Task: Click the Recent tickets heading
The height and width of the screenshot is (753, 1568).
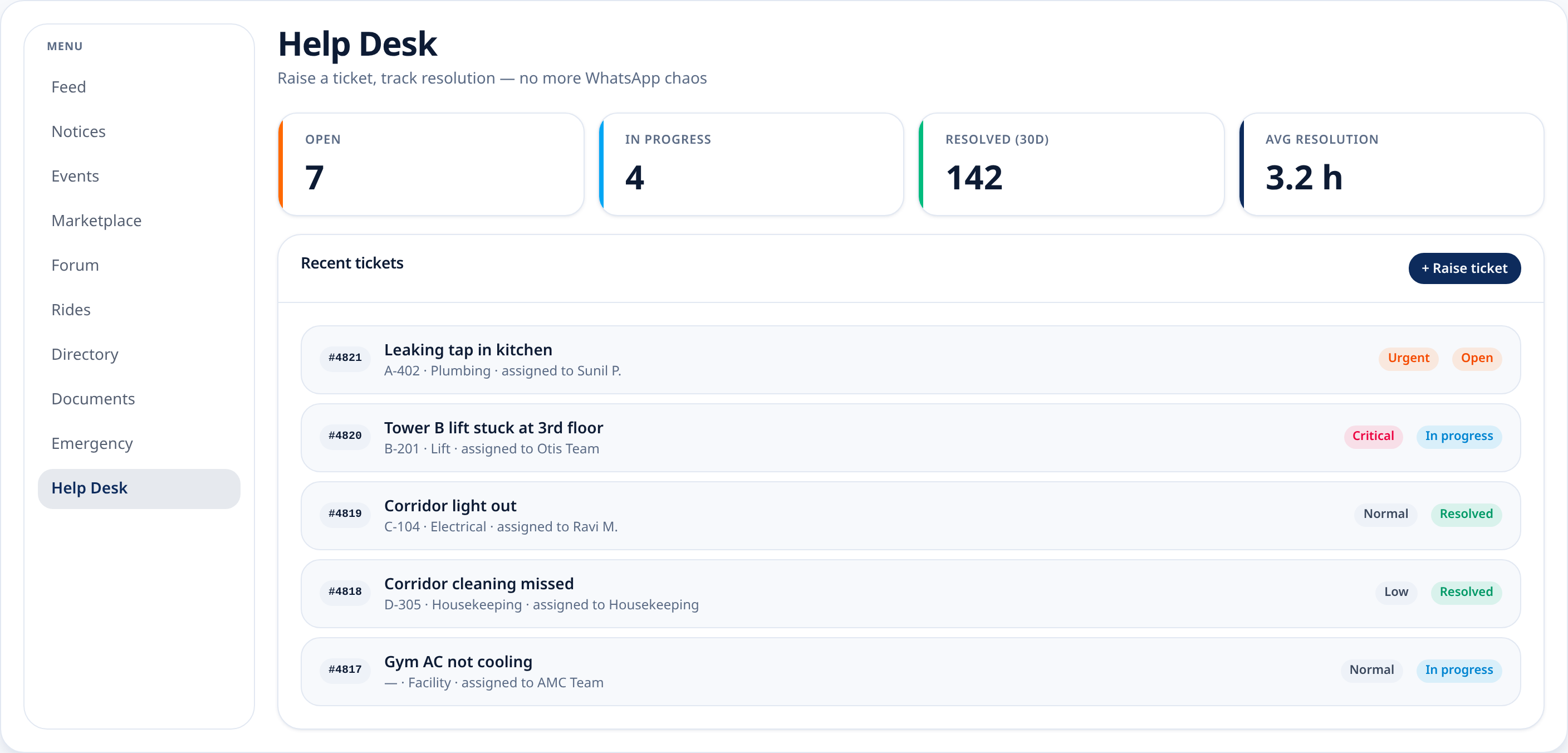Action: click(352, 263)
